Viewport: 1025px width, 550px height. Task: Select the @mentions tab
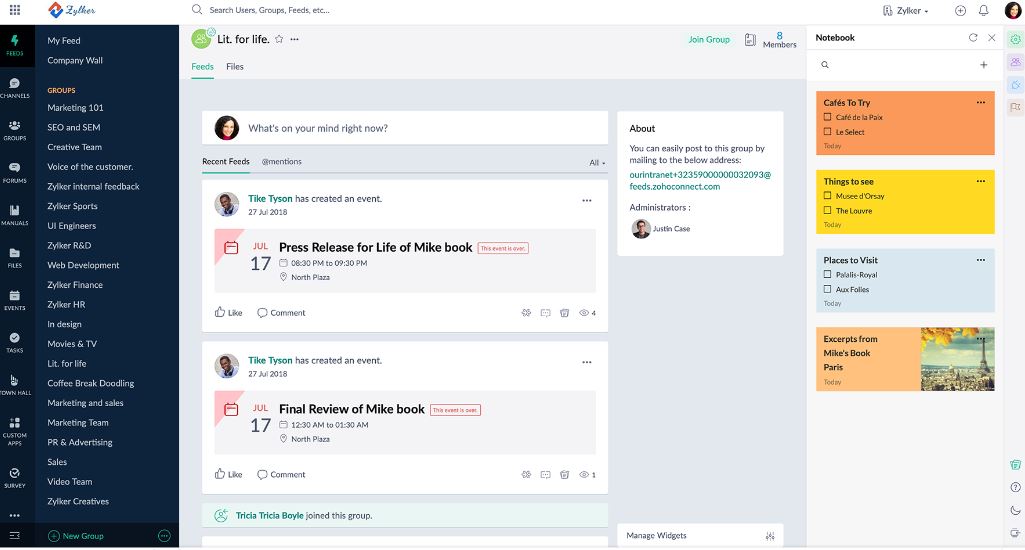coord(282,162)
